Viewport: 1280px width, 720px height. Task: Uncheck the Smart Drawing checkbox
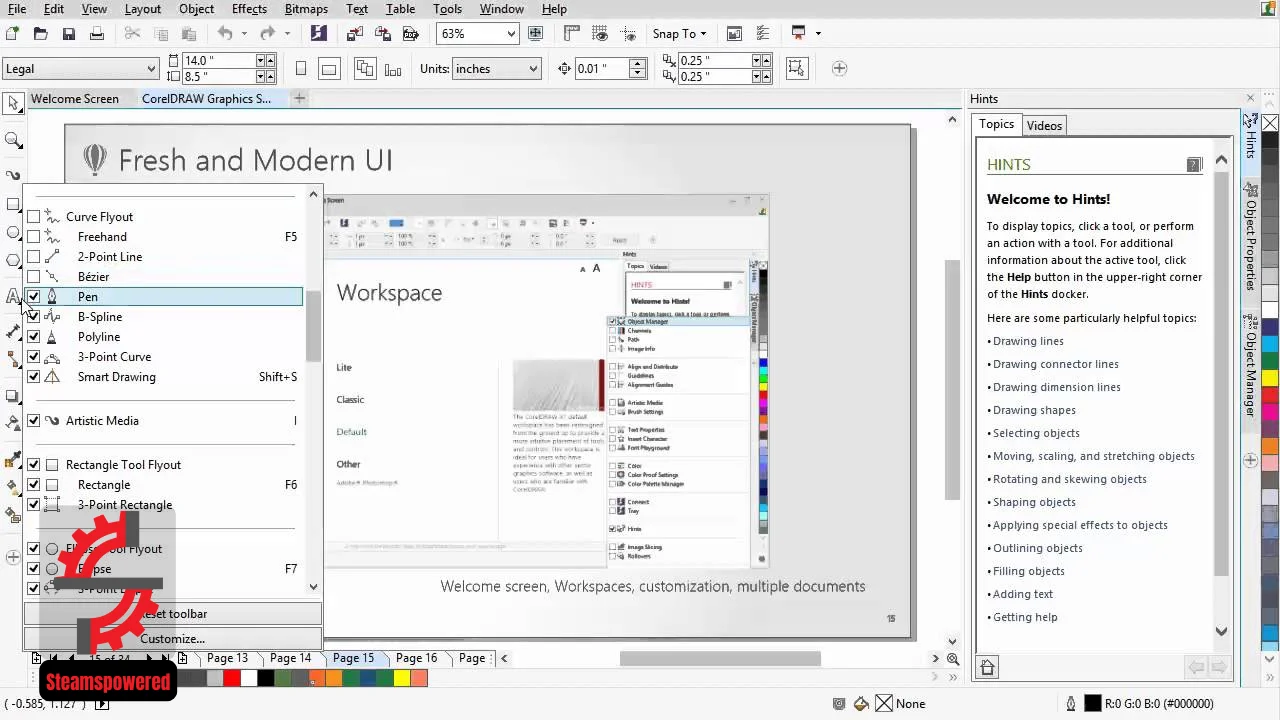[33, 377]
